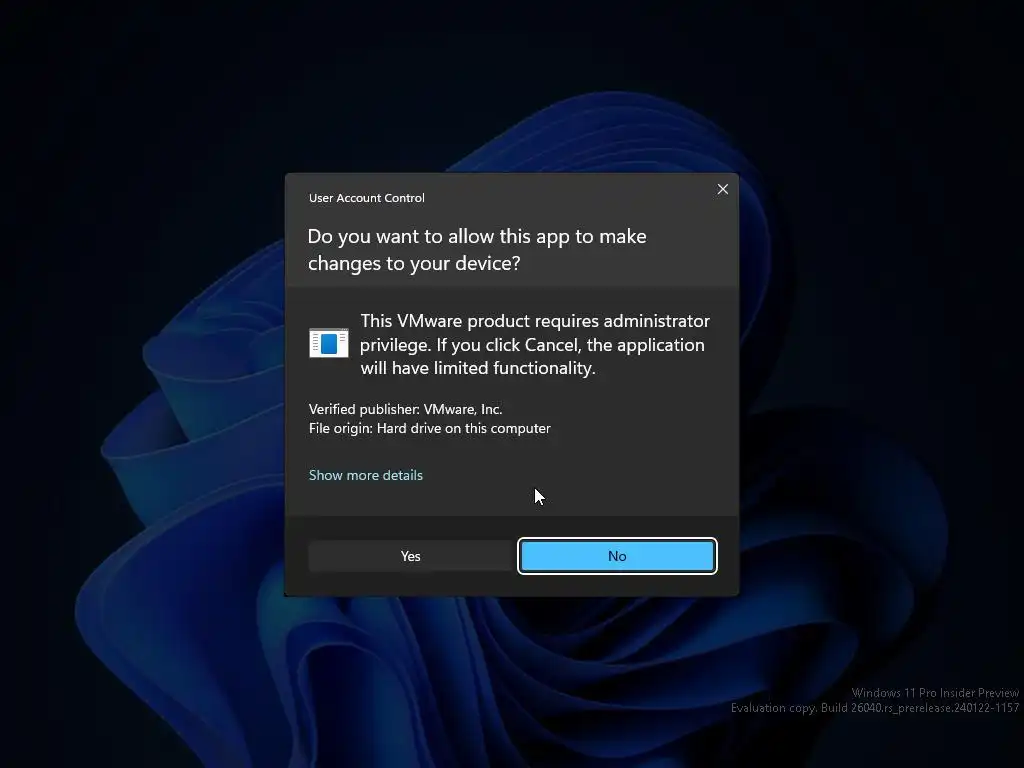
Task: Click the VMware administrator privilege message
Action: point(535,344)
